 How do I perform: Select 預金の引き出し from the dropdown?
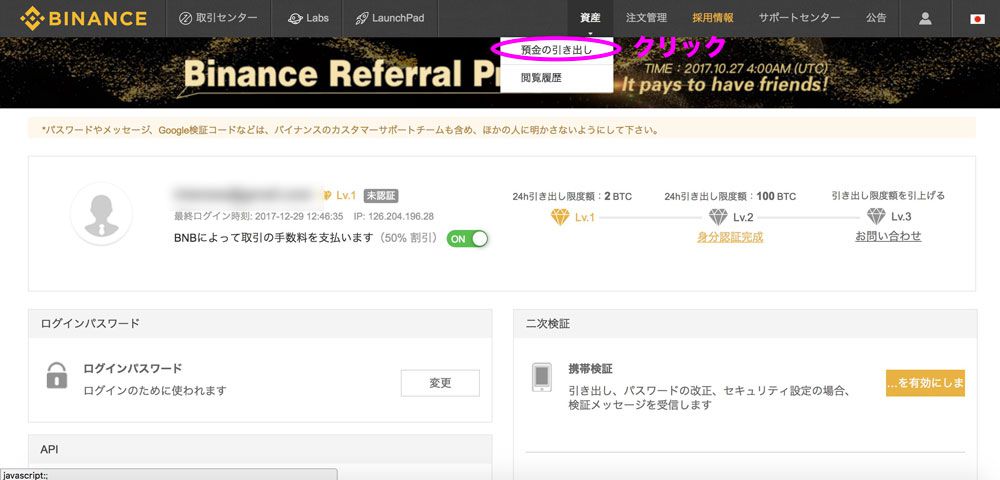click(x=557, y=50)
